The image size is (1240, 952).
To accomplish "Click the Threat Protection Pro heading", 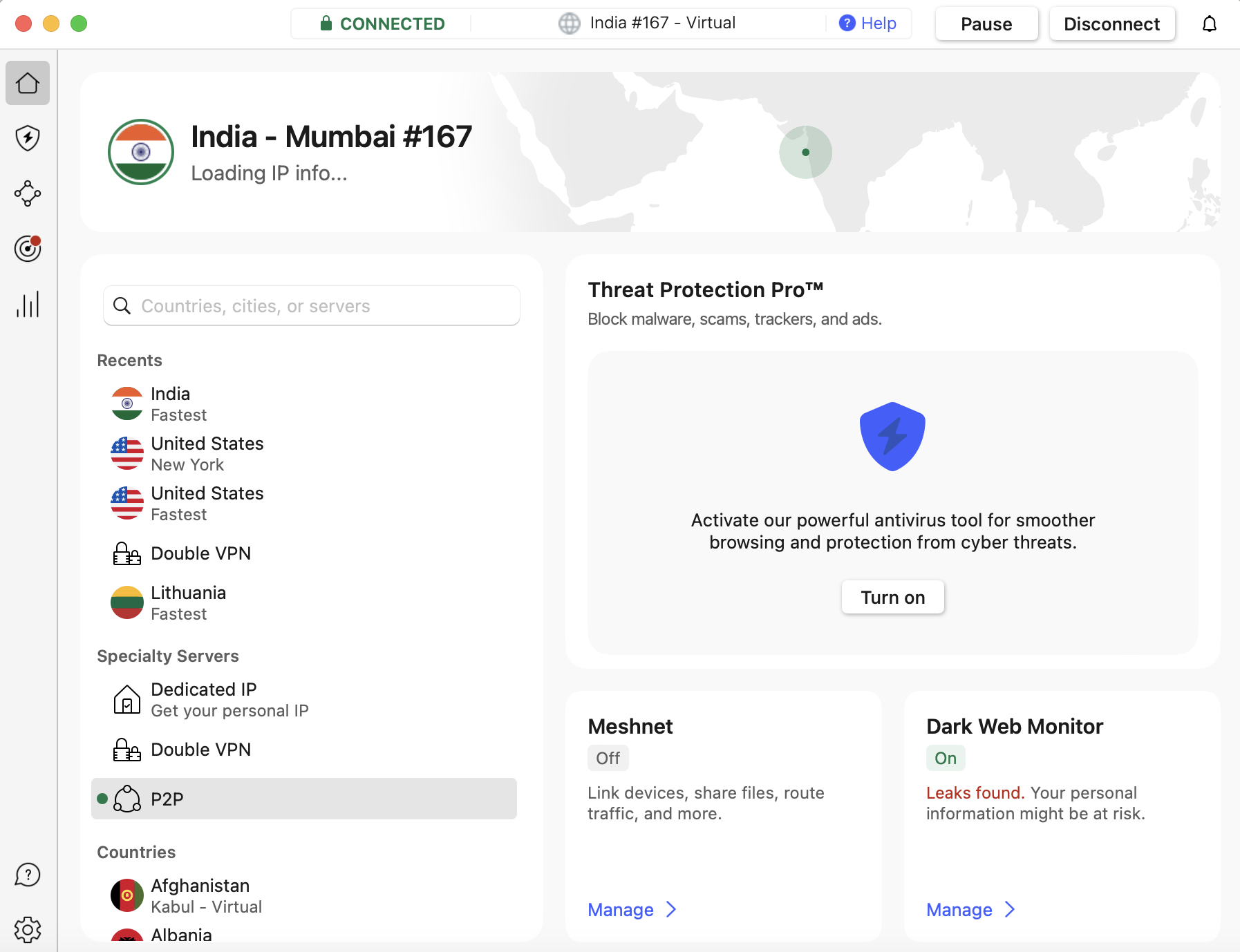I will tap(705, 289).
